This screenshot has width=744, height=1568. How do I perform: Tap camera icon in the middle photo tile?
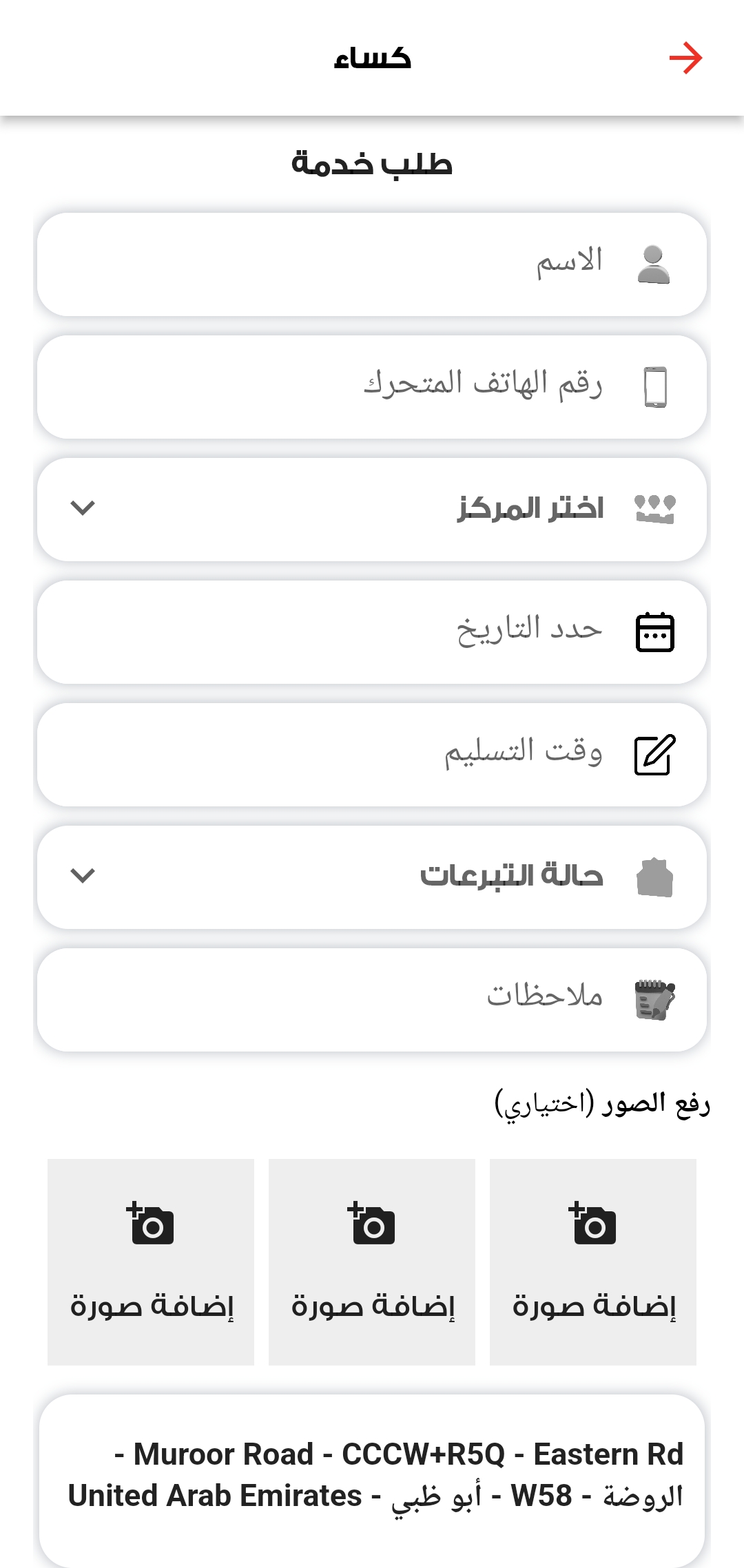(x=371, y=1224)
